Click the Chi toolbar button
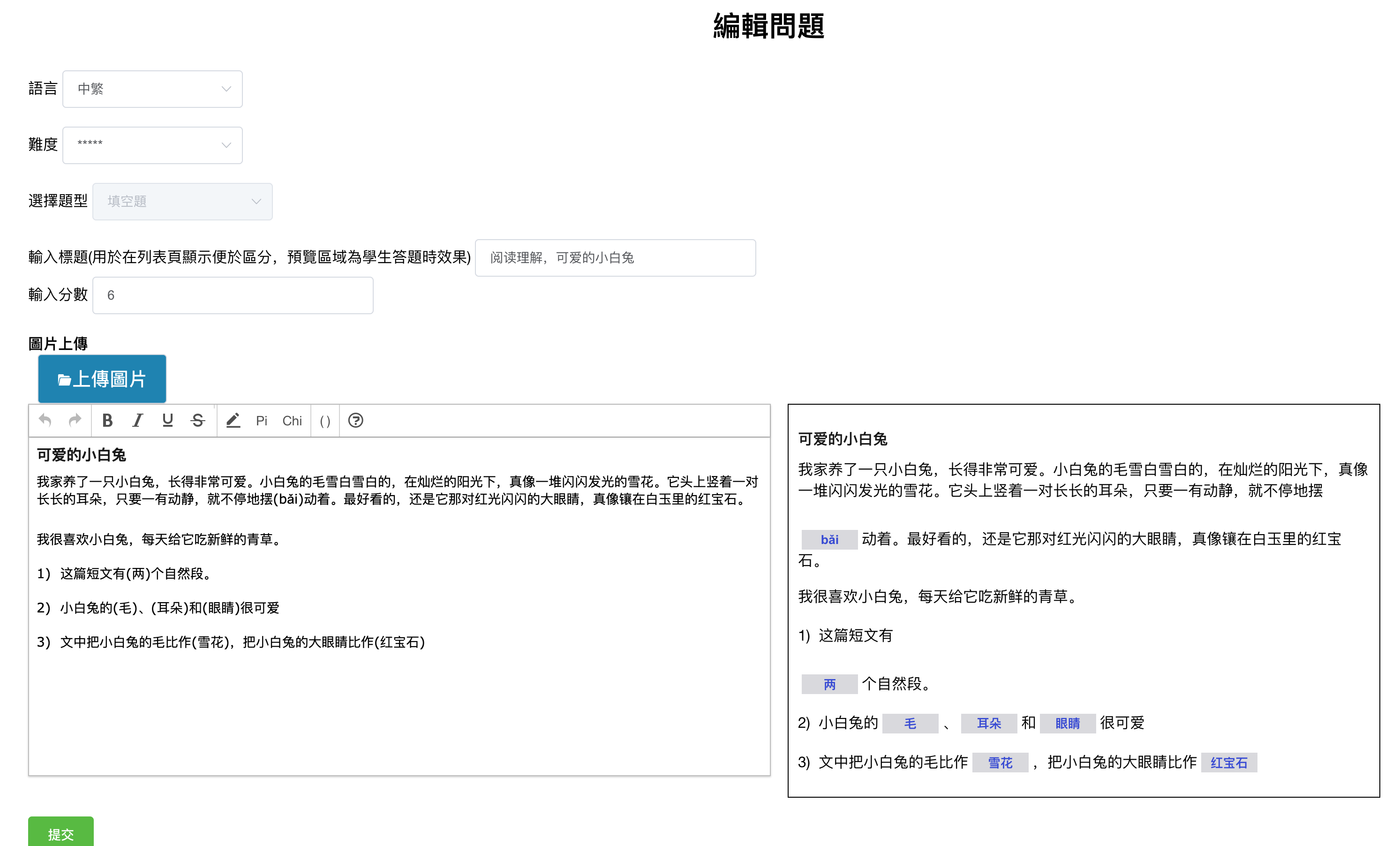Screen dimensions: 1400x846 coord(292,421)
